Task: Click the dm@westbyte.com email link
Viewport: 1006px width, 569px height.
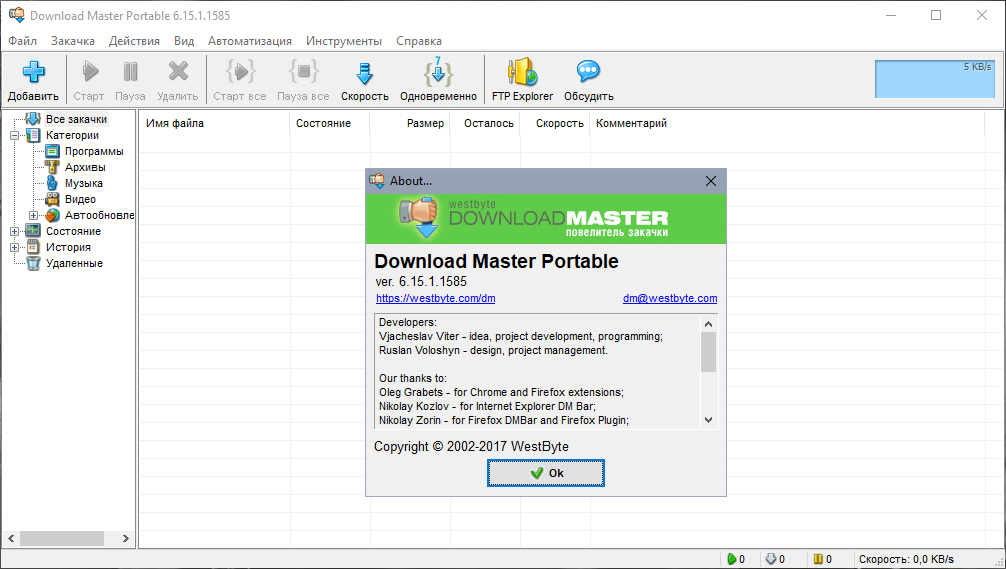Action: 670,298
